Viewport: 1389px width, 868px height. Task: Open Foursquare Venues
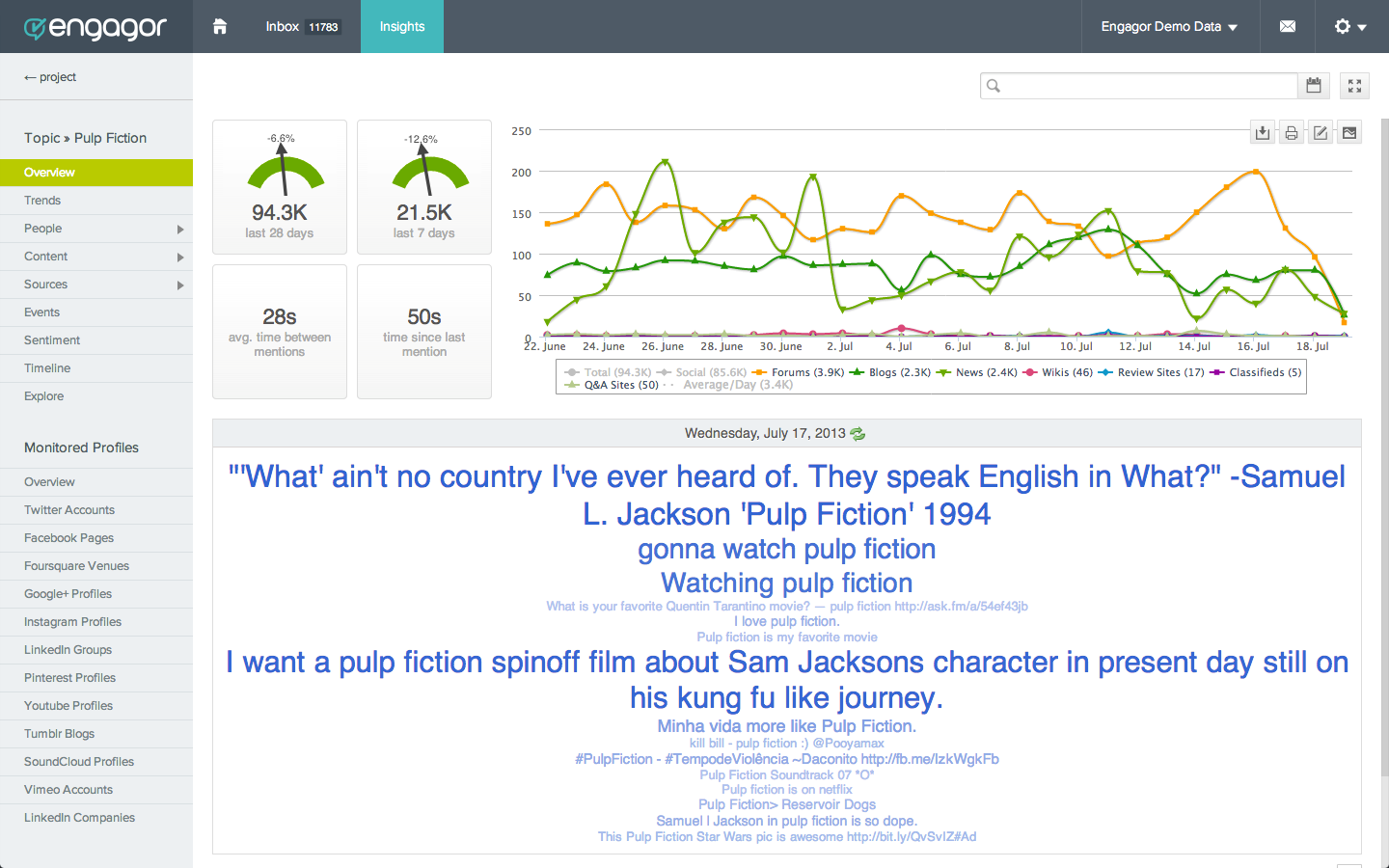click(96, 566)
